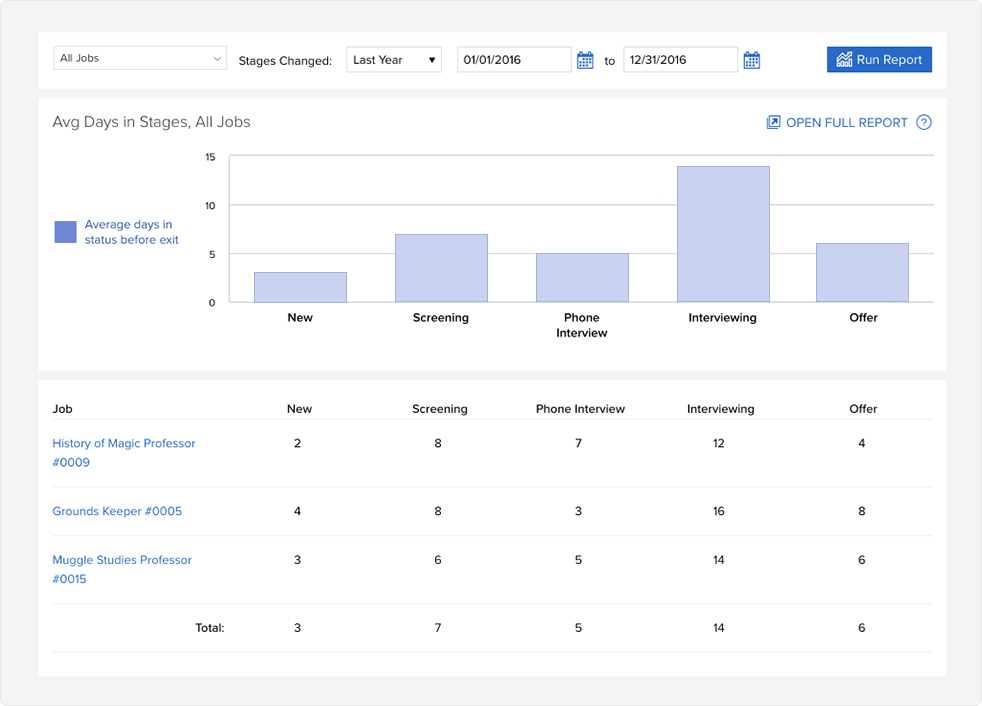Open the start date calendar picker

click(585, 59)
